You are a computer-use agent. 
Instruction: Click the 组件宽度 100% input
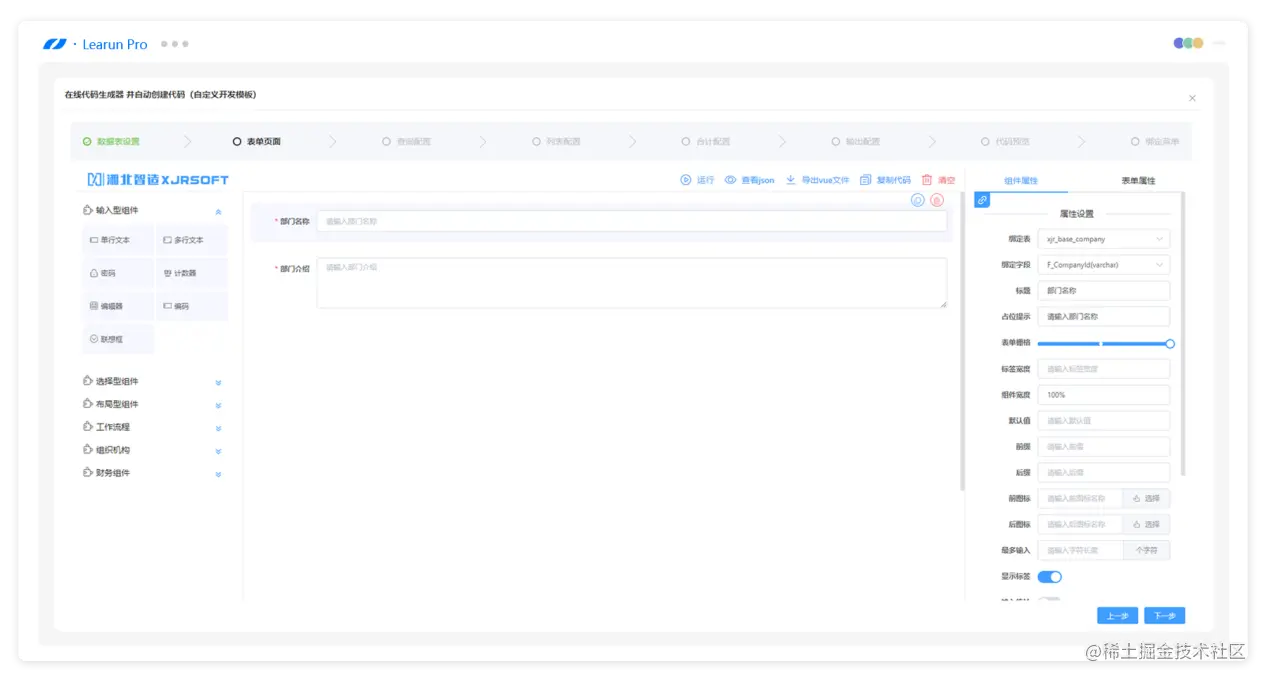coord(1103,395)
